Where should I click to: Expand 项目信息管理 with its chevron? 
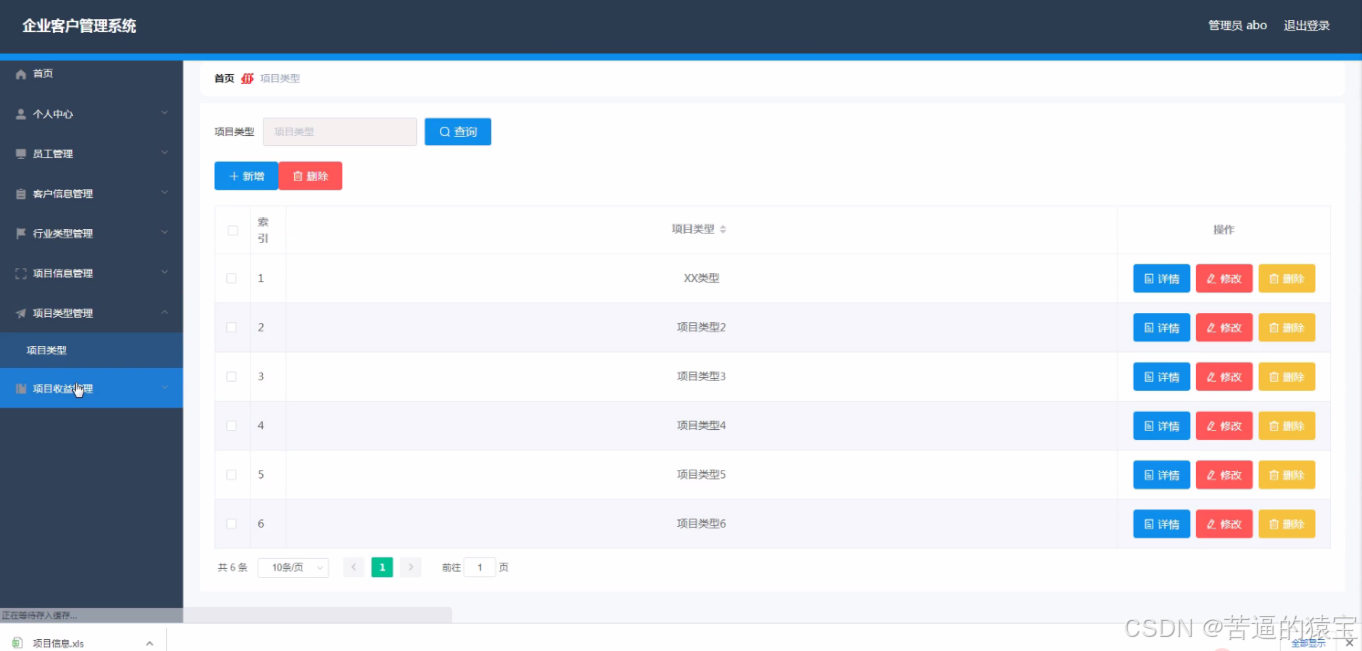165,272
